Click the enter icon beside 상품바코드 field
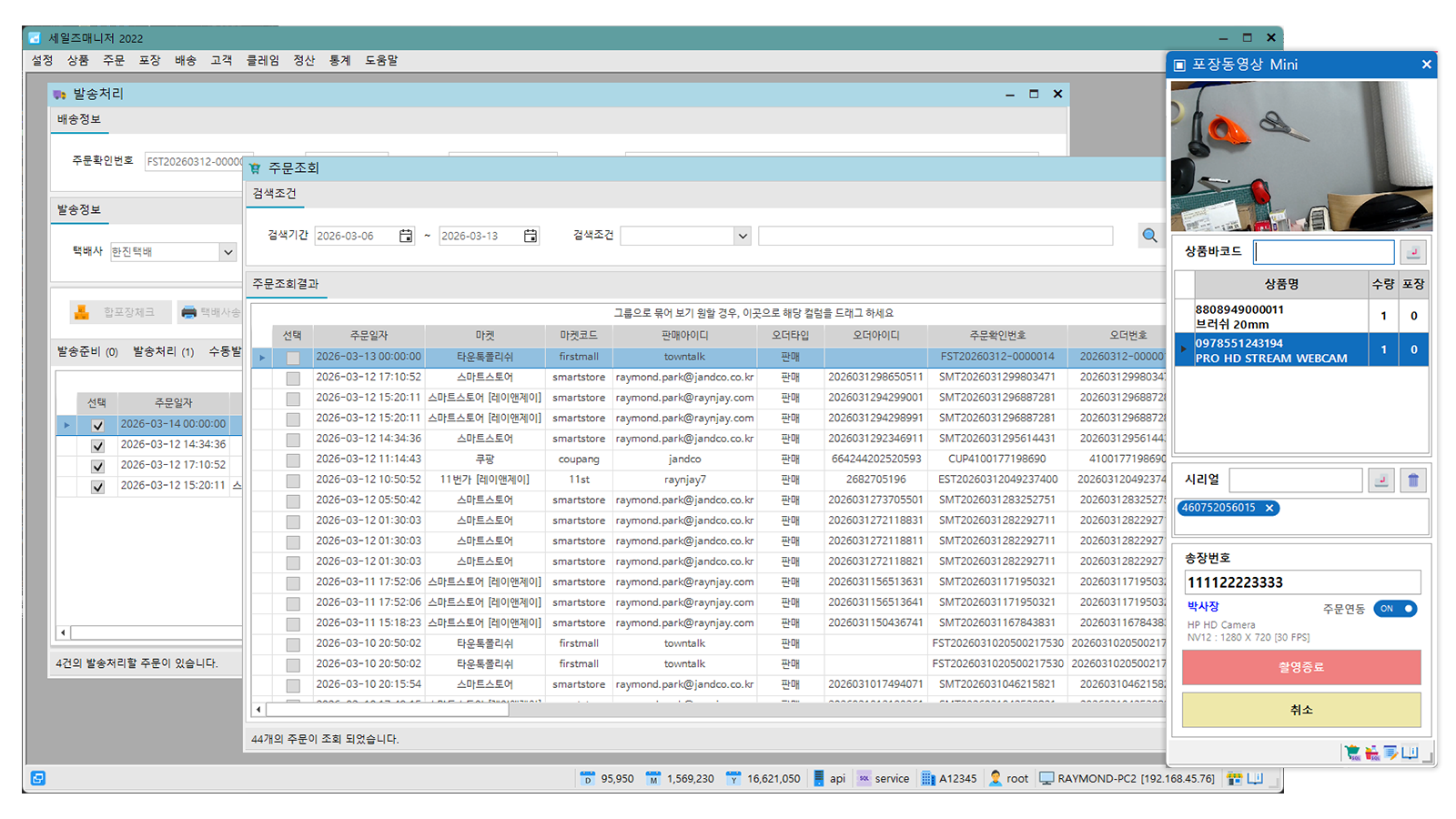Viewport: 1456px width, 819px height. (x=1412, y=252)
